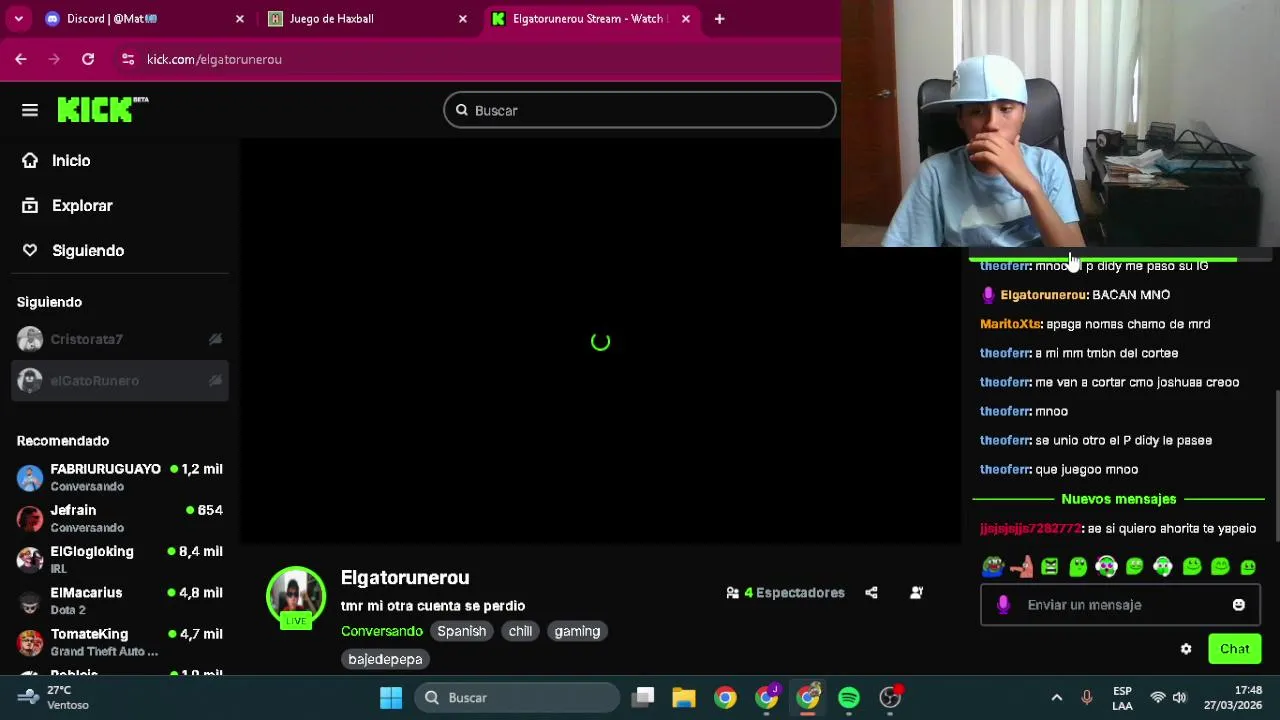Go back in browser history
Viewport: 1280px width, 720px height.
(21, 59)
